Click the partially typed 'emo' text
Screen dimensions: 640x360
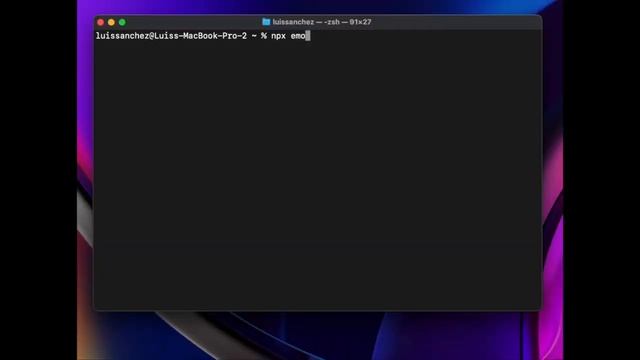(298, 36)
